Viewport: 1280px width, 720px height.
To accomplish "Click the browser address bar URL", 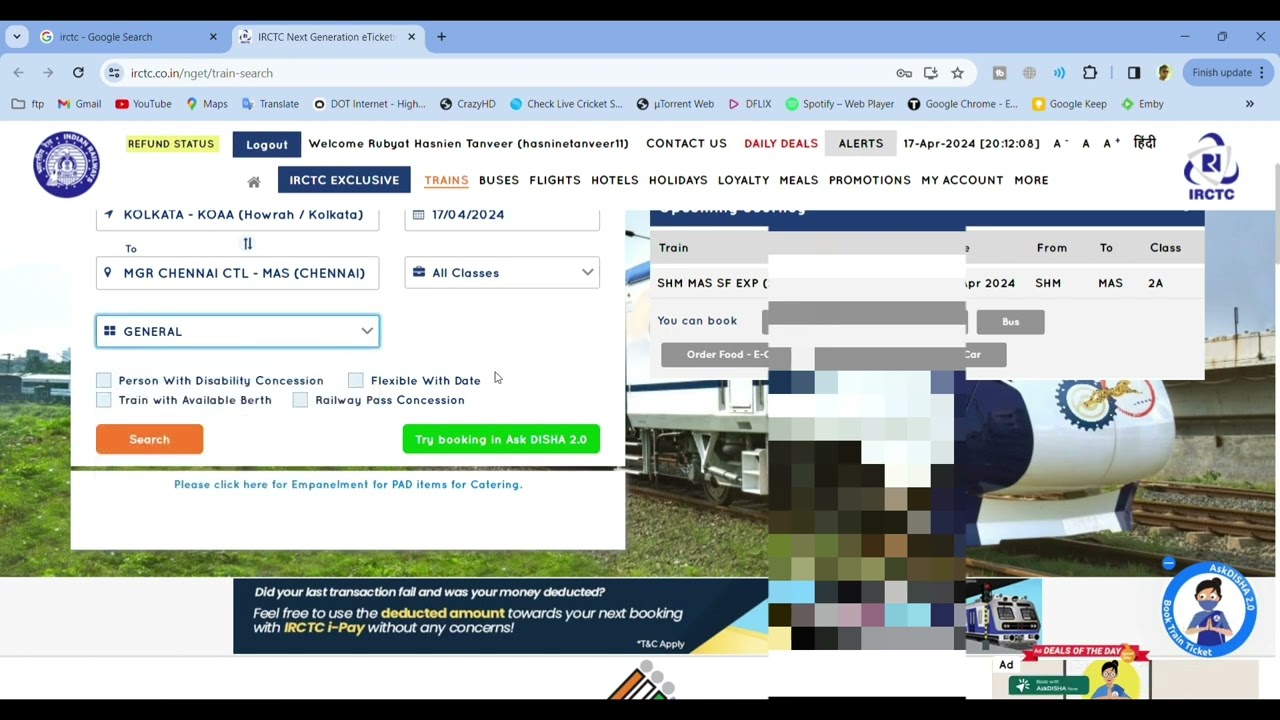I will [x=201, y=73].
